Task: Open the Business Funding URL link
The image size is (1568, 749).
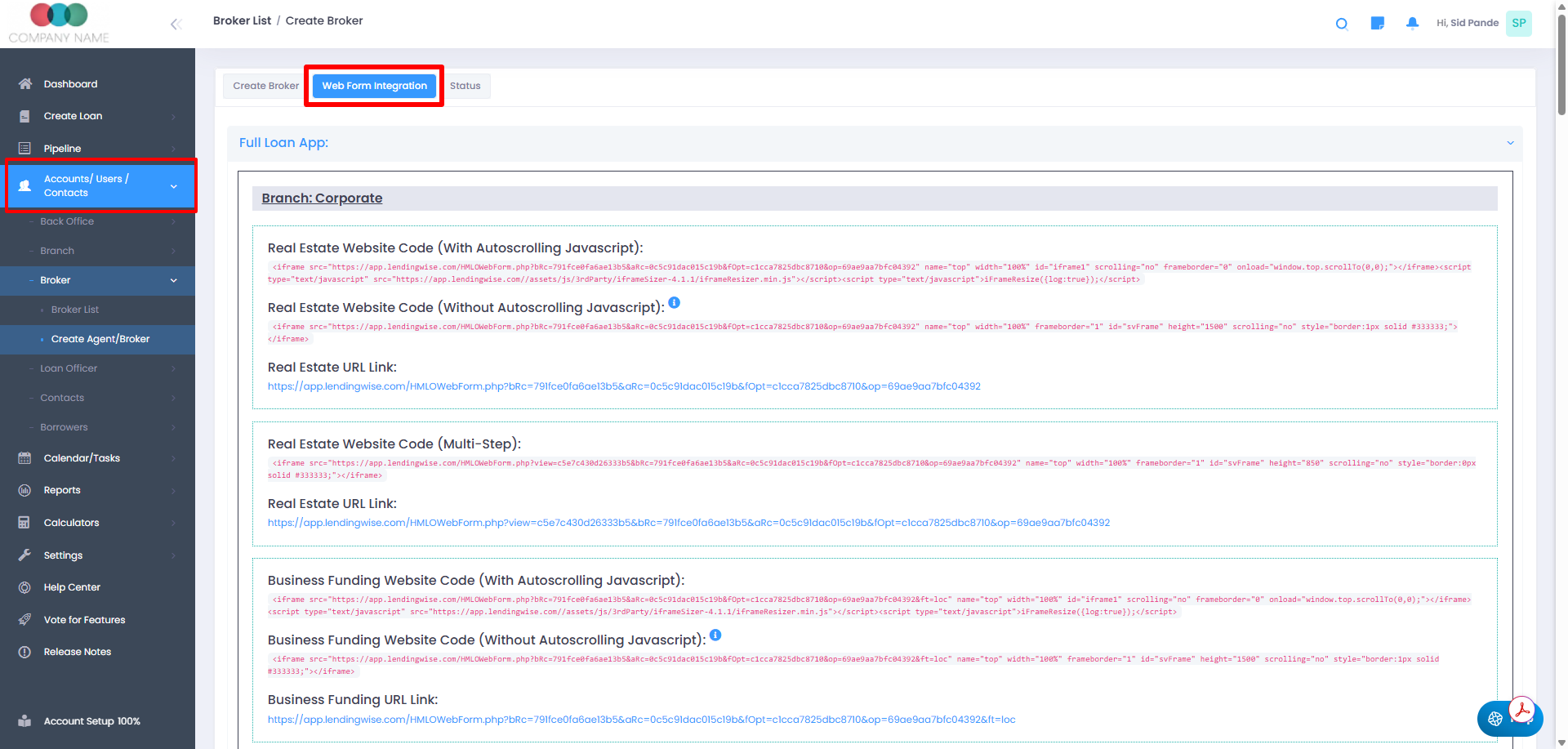Action: [641, 720]
